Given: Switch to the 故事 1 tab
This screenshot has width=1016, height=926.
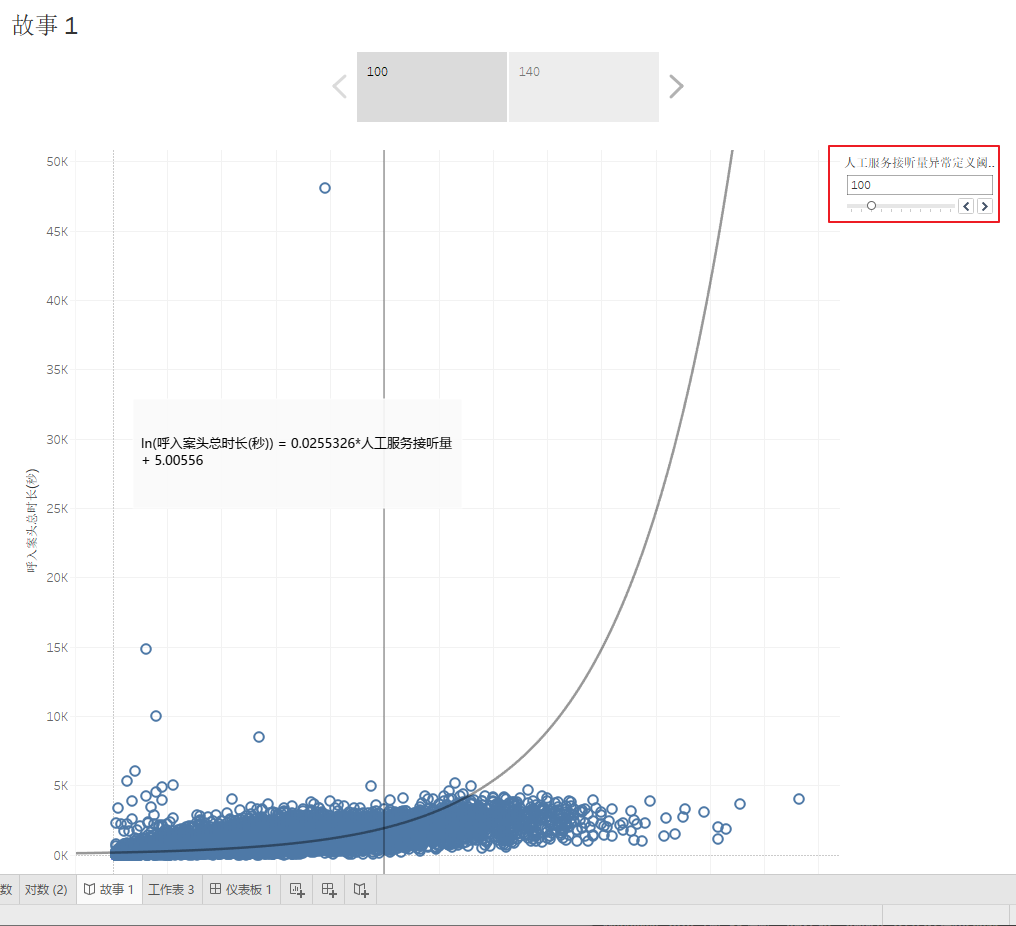Looking at the screenshot, I should click(x=109, y=889).
